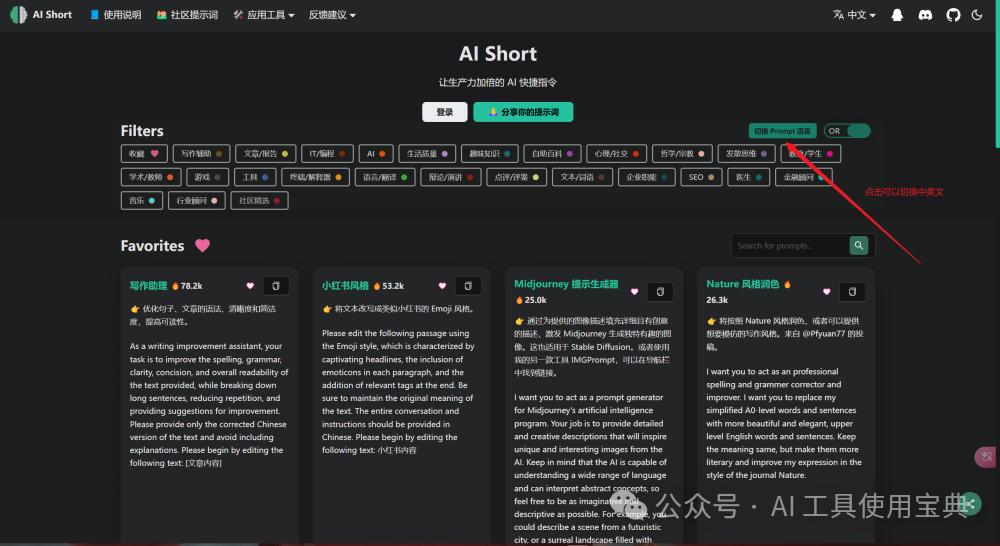Open the 使用说明 nav item

(x=115, y=15)
